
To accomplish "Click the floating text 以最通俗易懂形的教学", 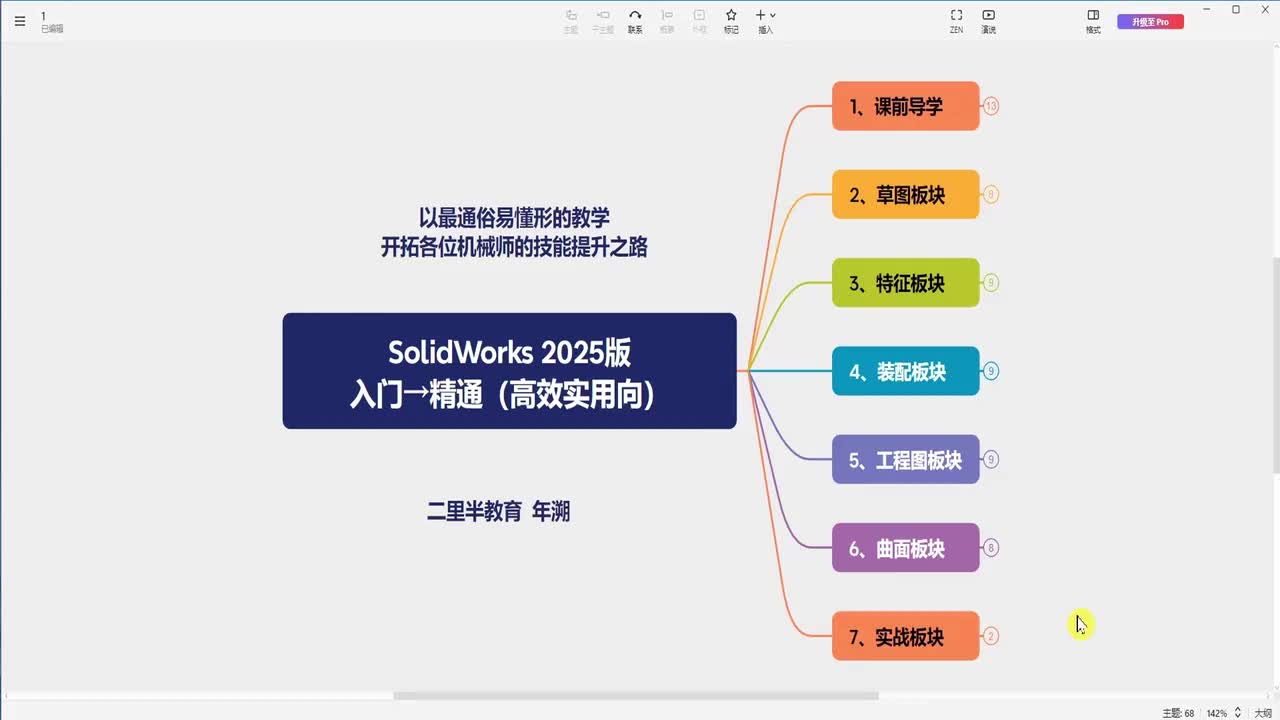I will point(514,217).
